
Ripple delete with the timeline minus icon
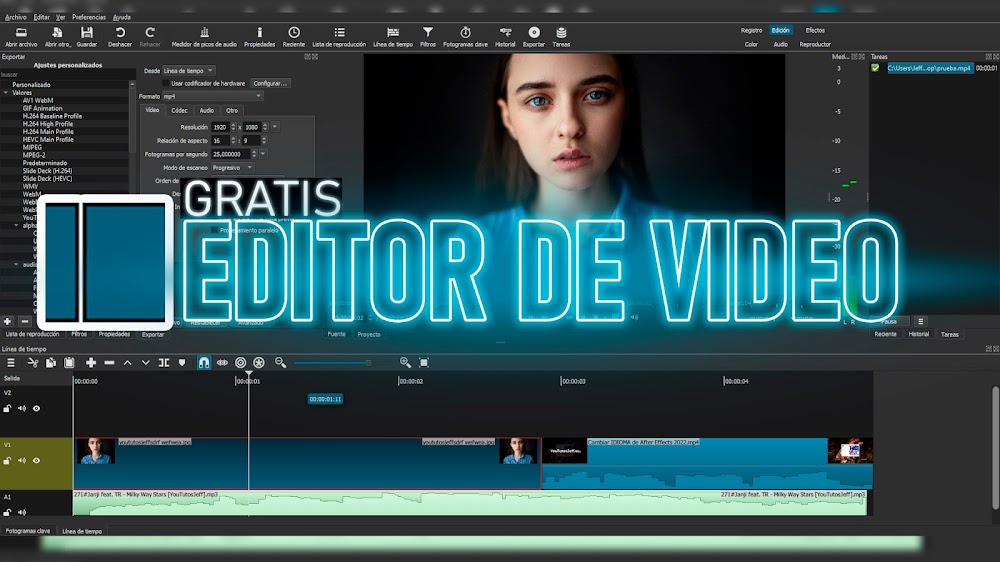pyautogui.click(x=109, y=363)
